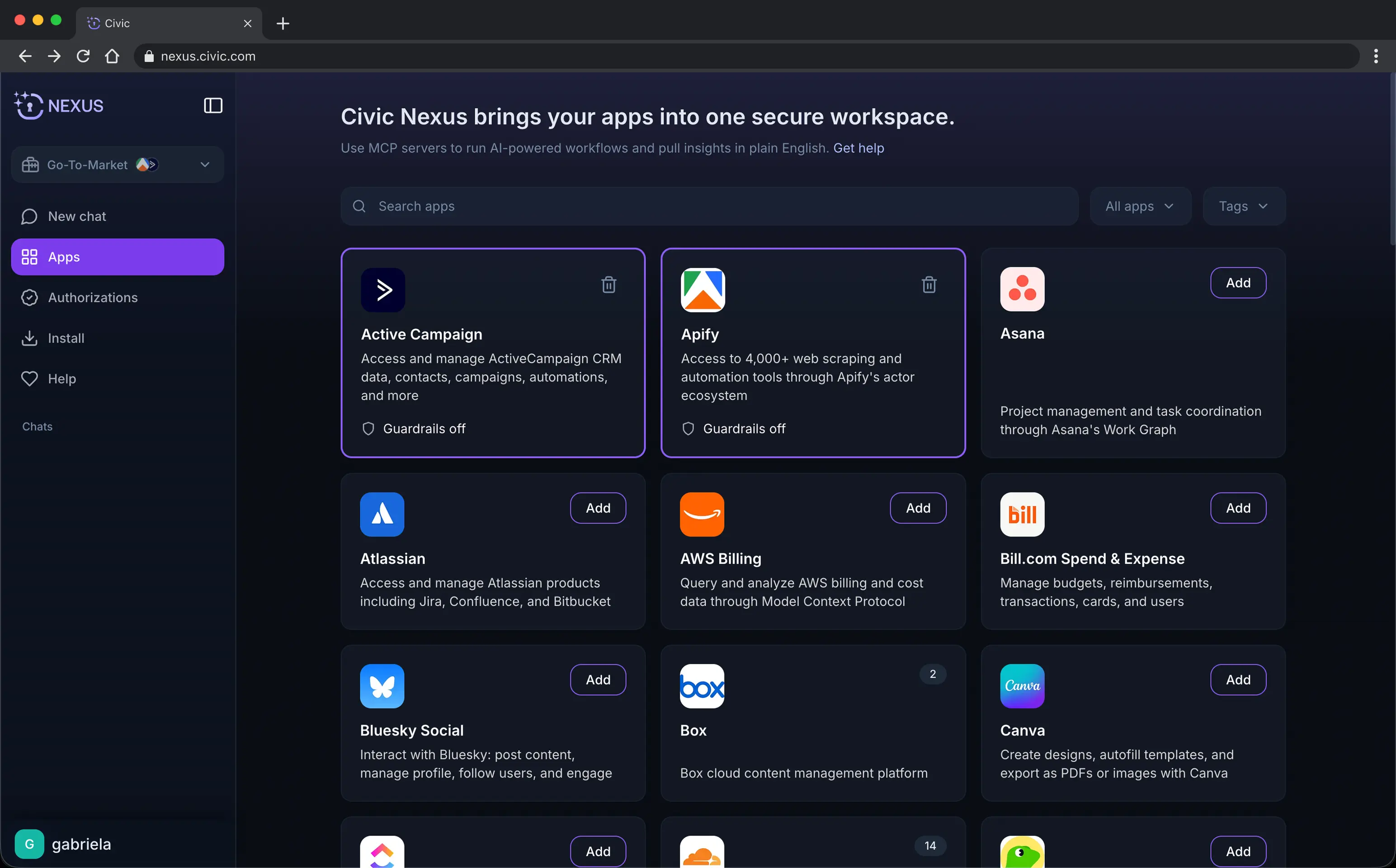
Task: Click the Cloudflare count badge 14
Action: [x=930, y=845]
